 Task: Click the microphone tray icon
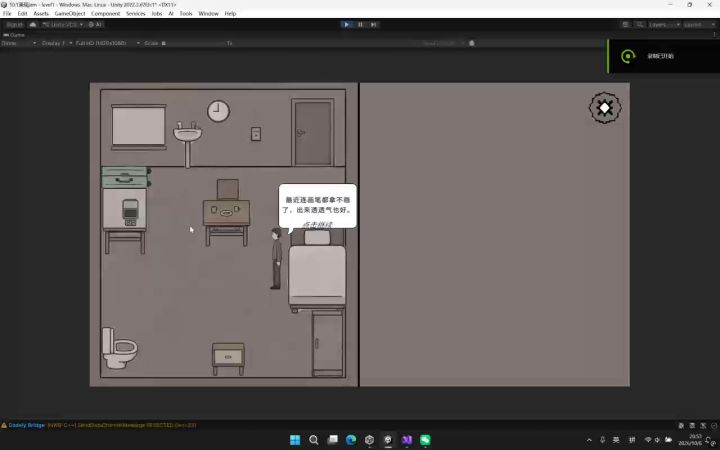coord(602,440)
